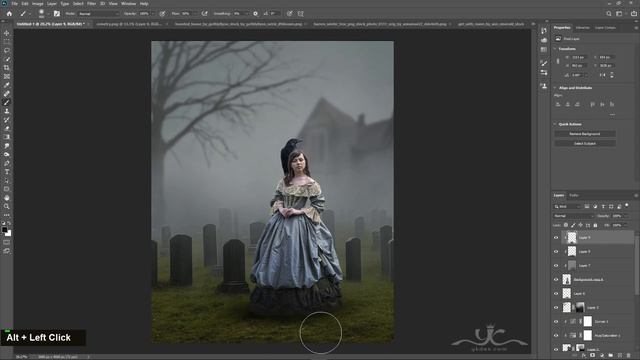Select the Healing Brush tool
640x360 pixels.
tap(7, 94)
